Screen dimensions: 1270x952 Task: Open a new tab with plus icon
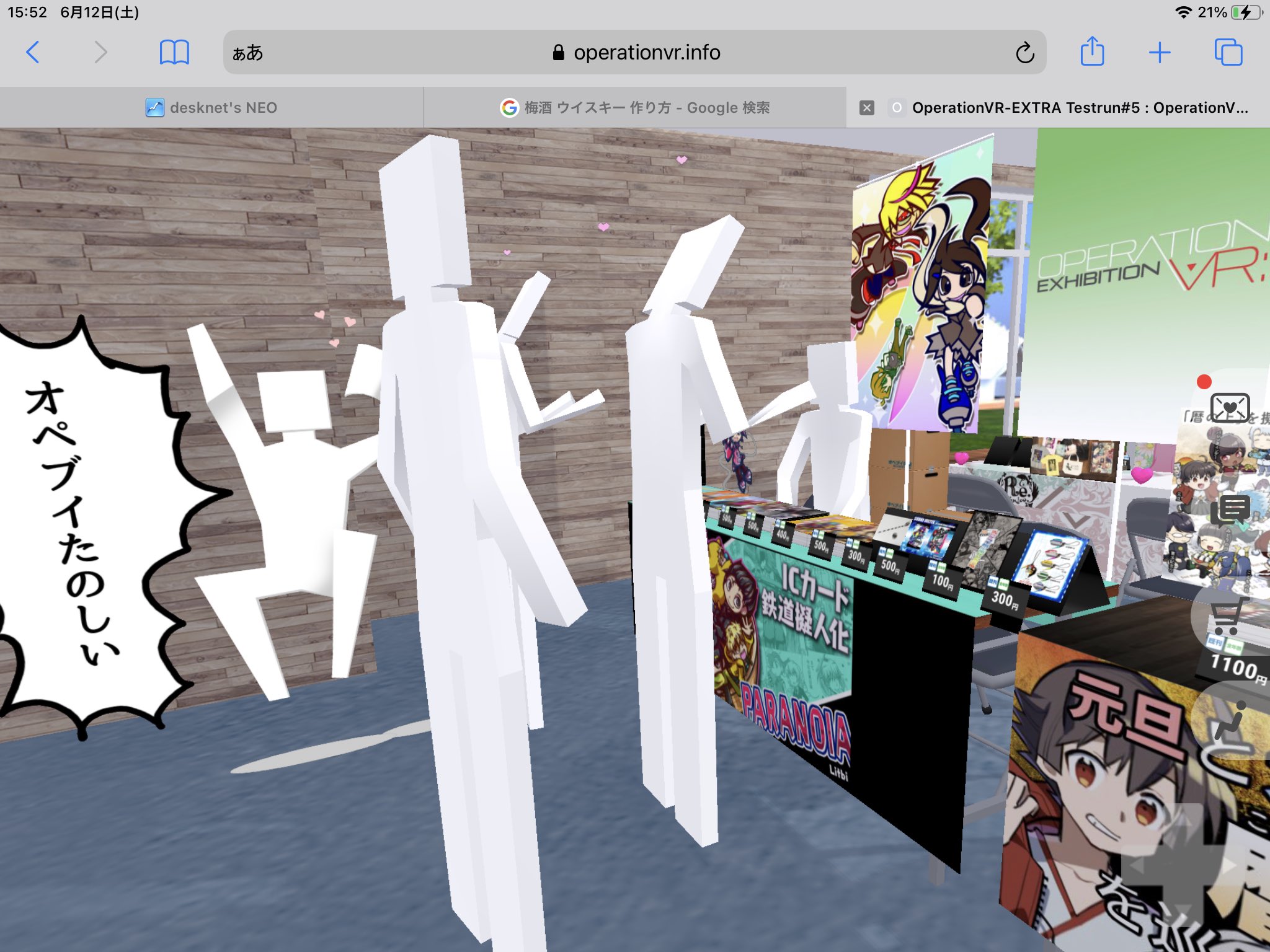coord(1159,53)
